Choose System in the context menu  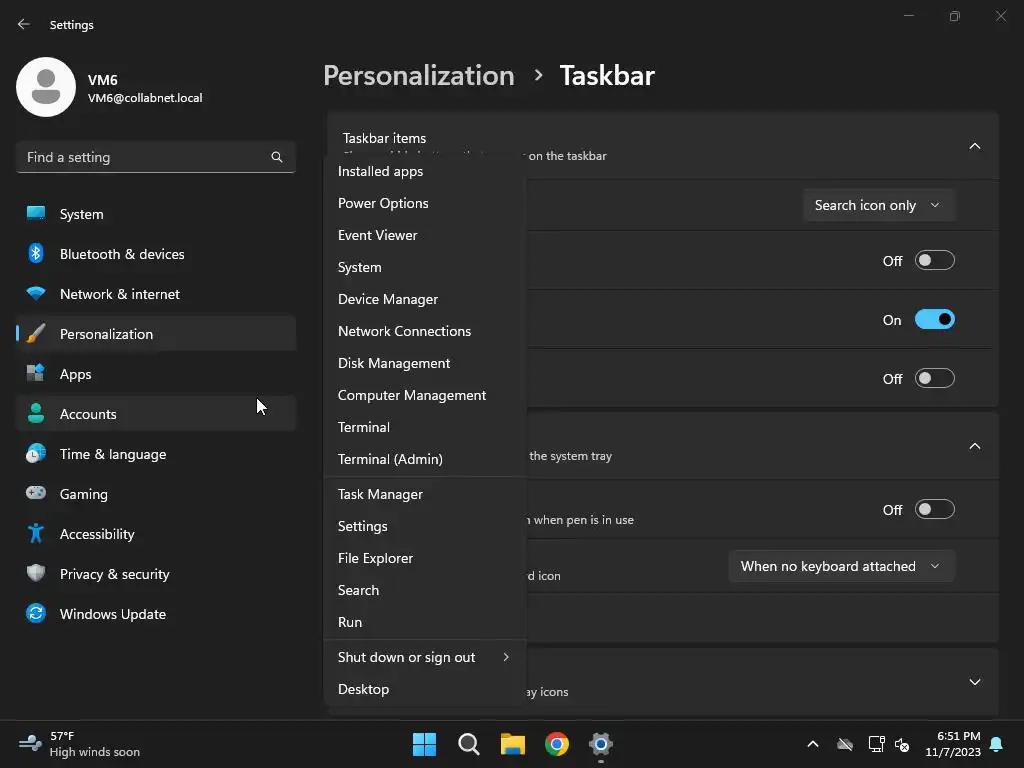point(424,267)
